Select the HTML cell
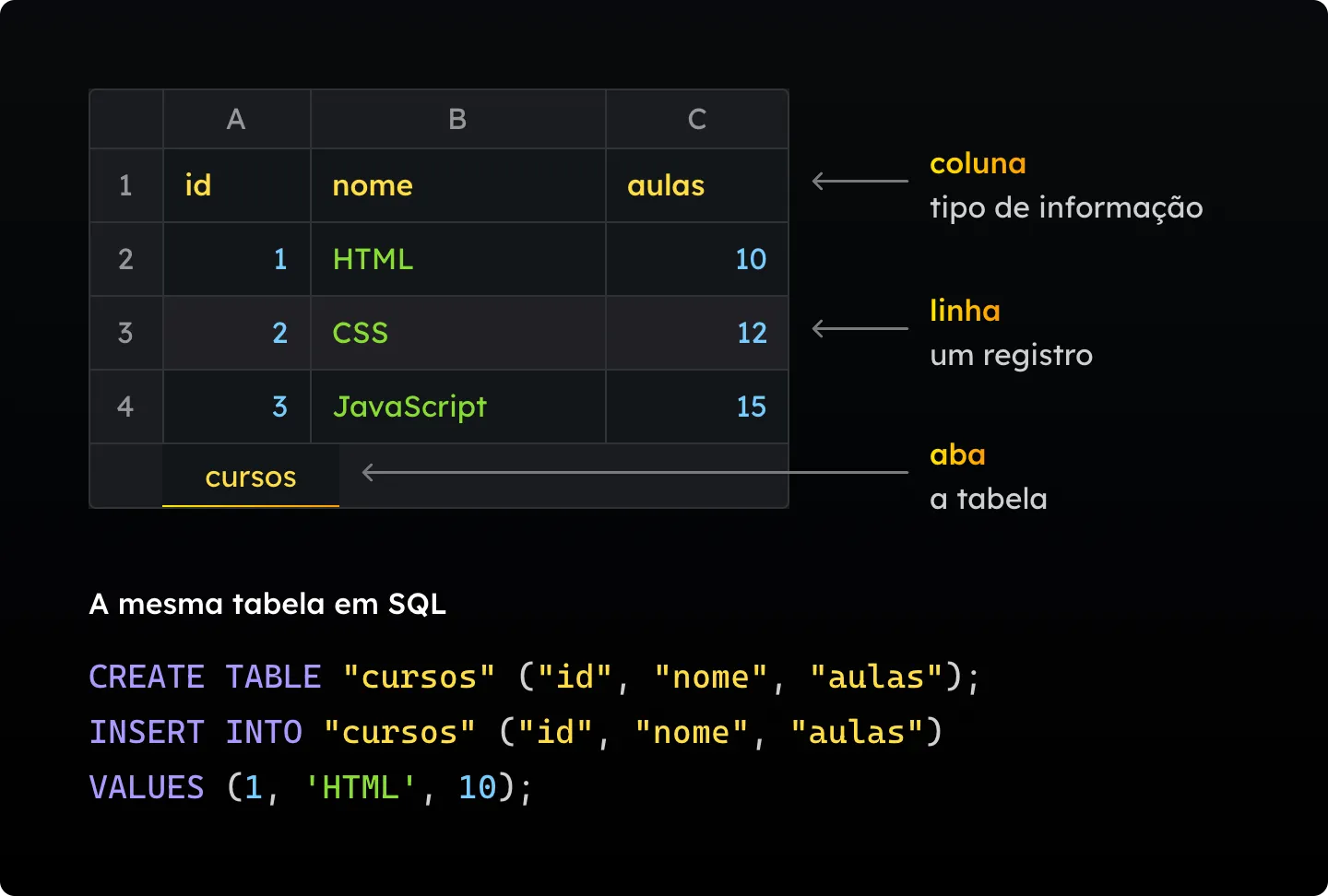 (458, 259)
